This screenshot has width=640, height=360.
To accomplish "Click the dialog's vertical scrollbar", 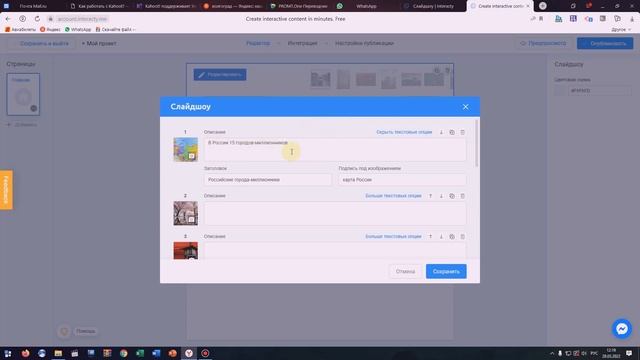I will [x=476, y=143].
